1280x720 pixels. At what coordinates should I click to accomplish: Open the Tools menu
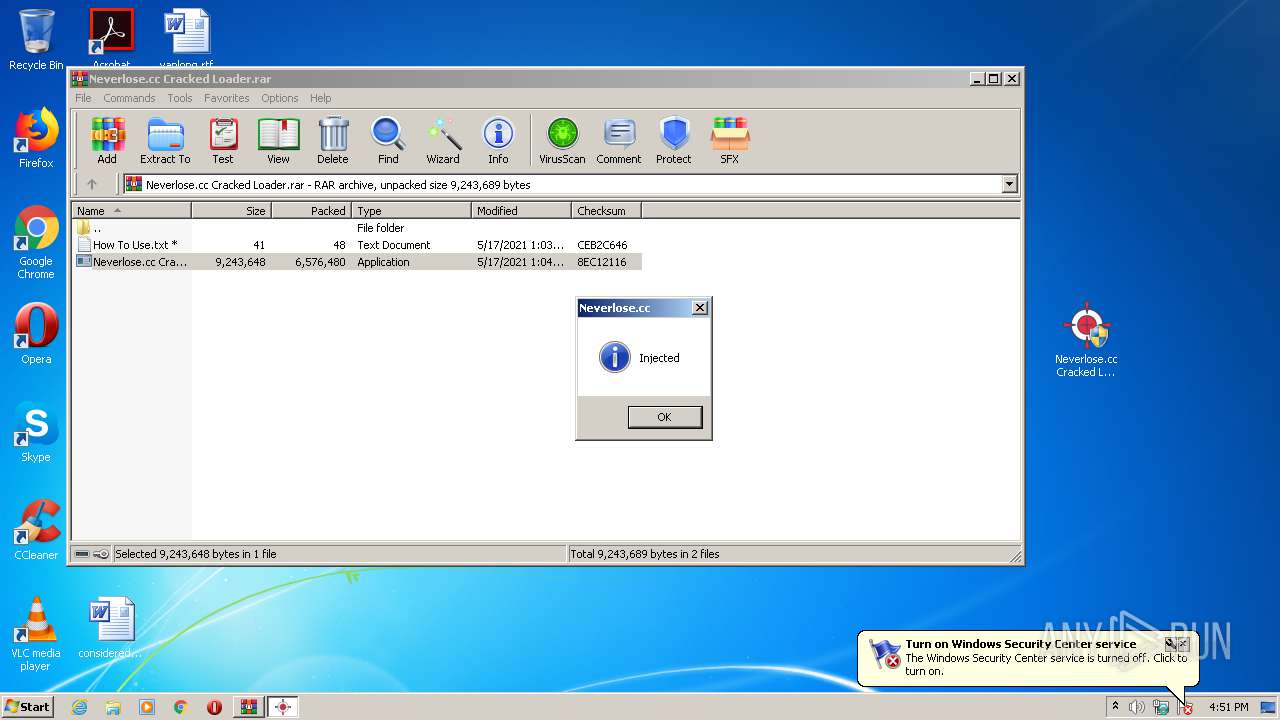(180, 98)
